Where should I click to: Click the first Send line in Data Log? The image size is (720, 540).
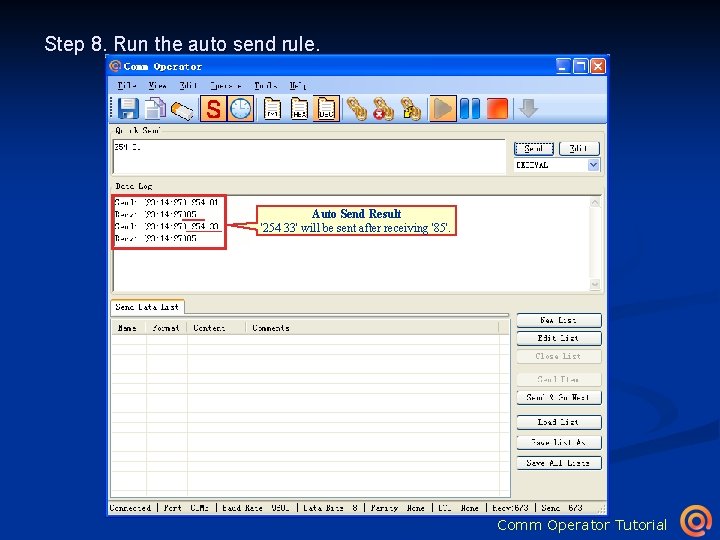click(166, 202)
